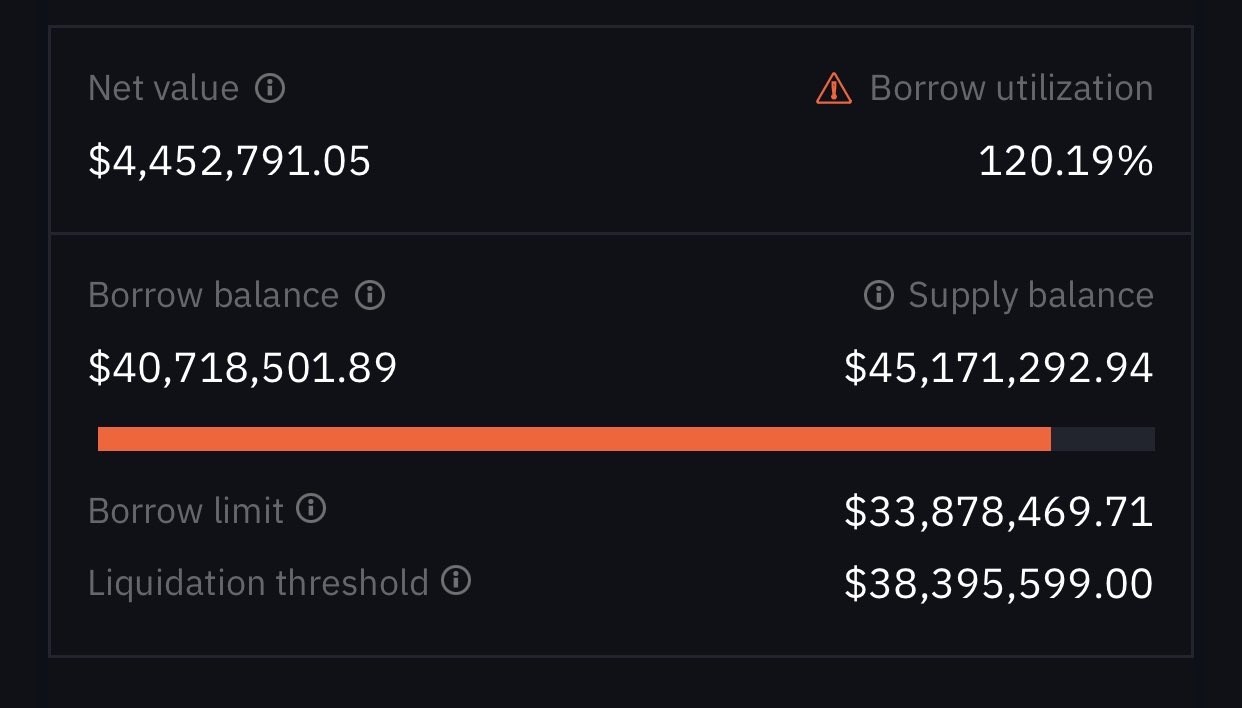The image size is (1242, 708).
Task: Click the 120.19% utilization figure
Action: tap(1066, 161)
